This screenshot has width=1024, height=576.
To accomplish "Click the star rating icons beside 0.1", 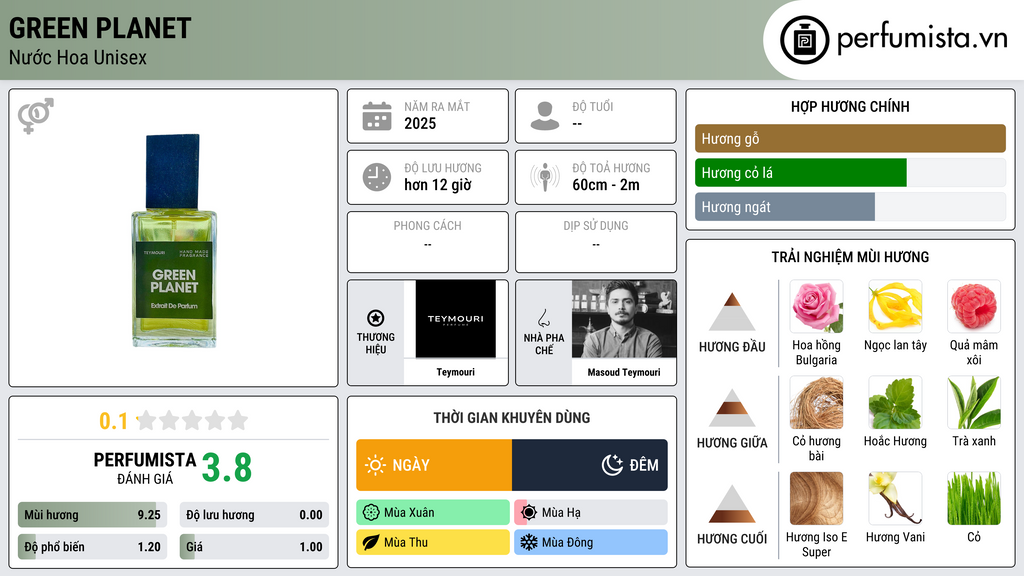I will click(x=192, y=420).
